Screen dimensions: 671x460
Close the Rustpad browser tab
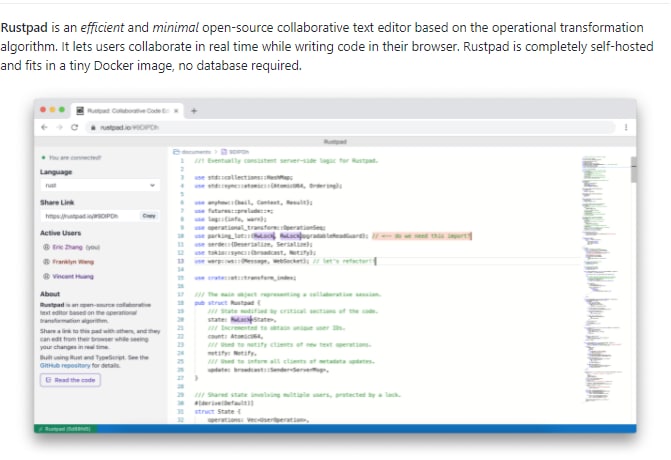176,111
